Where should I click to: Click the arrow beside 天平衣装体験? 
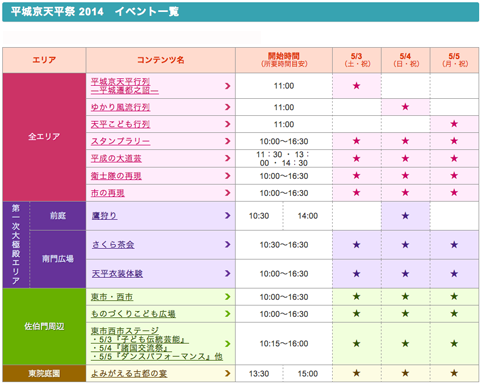pyautogui.click(x=228, y=274)
